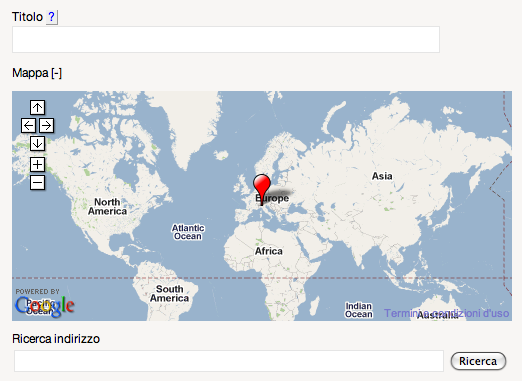Zoom in with the plus icon
Image resolution: width=522 pixels, height=381 pixels.
pos(37,165)
